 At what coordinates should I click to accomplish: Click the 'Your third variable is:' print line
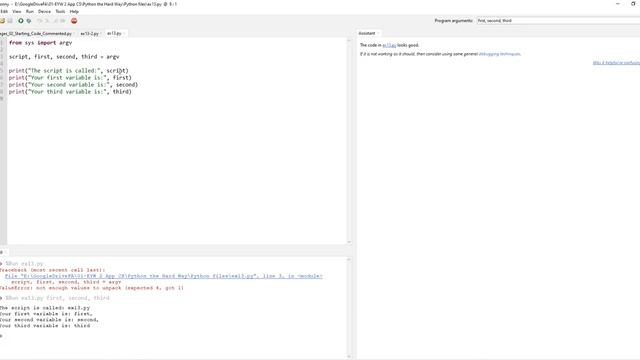point(70,92)
